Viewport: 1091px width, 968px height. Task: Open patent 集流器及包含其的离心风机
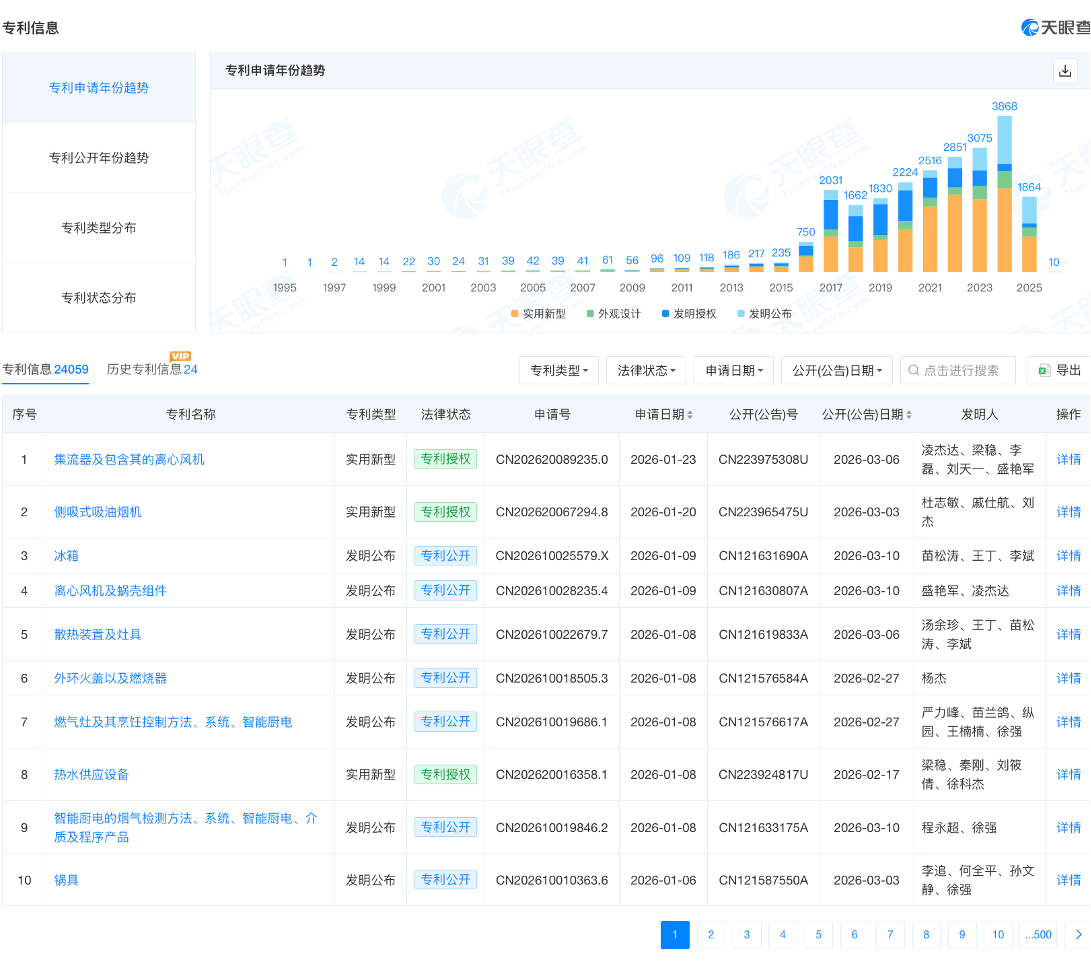click(x=129, y=459)
